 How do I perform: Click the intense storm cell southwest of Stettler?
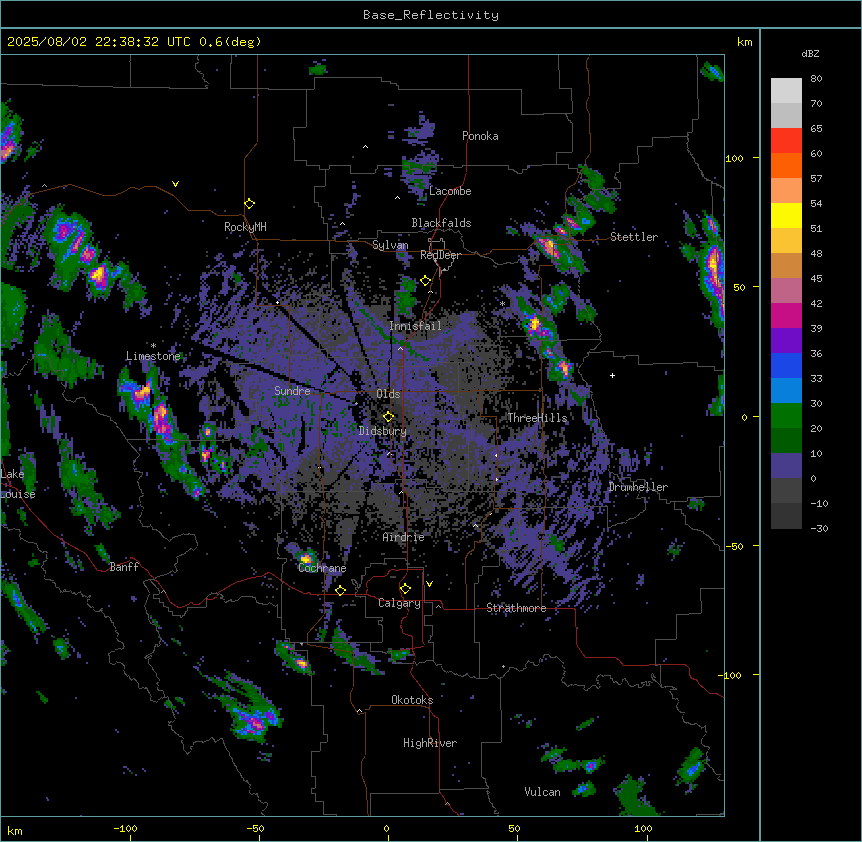(x=550, y=246)
